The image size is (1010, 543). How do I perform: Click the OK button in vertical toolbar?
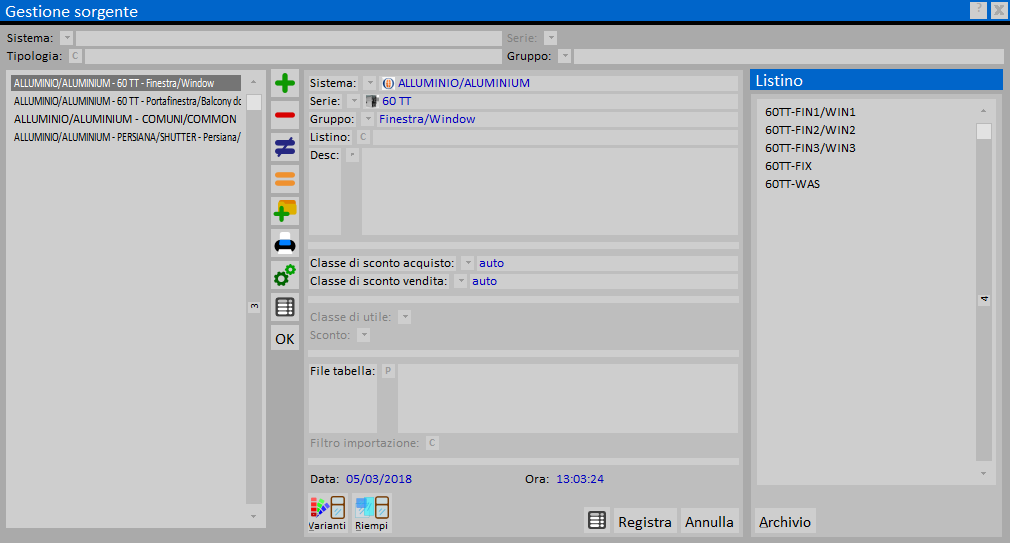pyautogui.click(x=285, y=339)
